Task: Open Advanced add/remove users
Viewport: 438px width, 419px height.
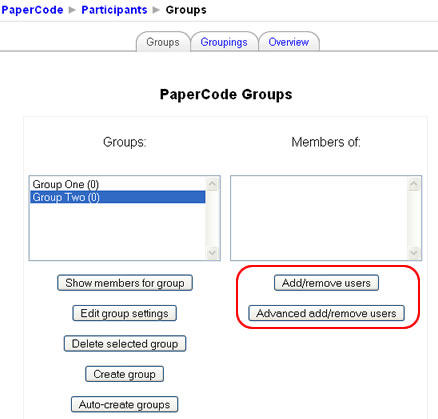Action: point(326,313)
